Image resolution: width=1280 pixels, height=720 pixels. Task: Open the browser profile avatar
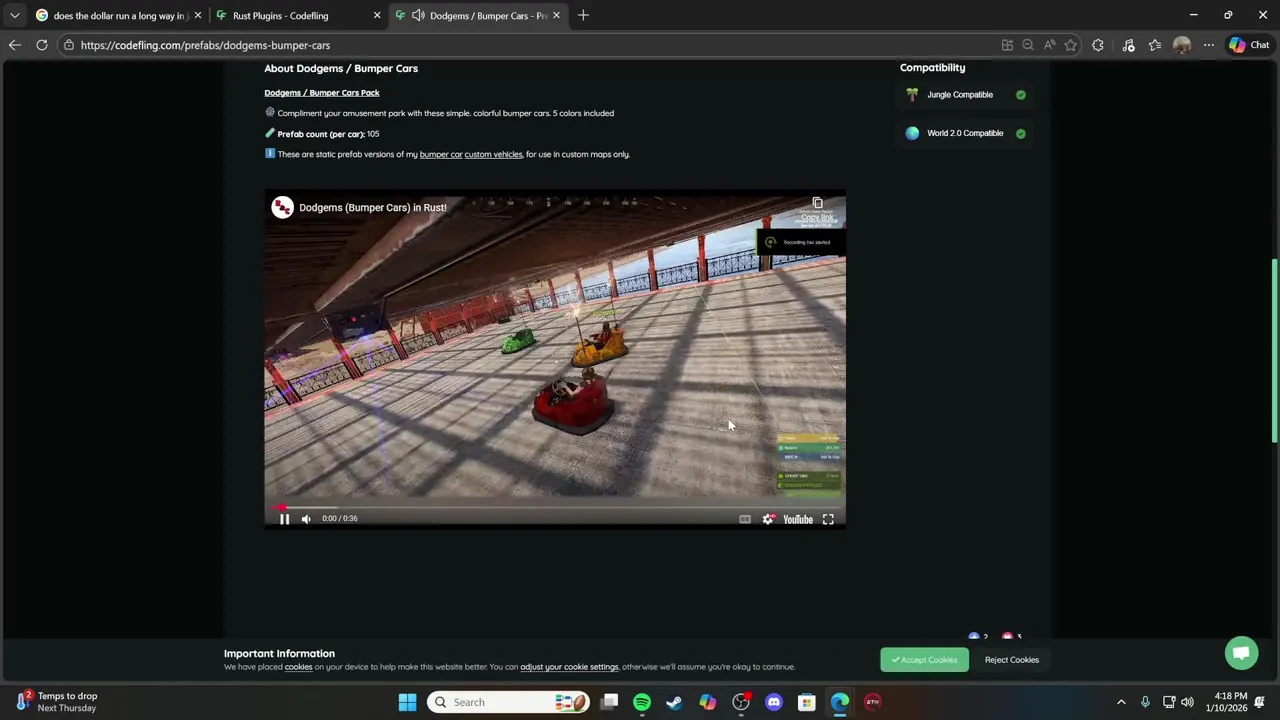[1182, 45]
